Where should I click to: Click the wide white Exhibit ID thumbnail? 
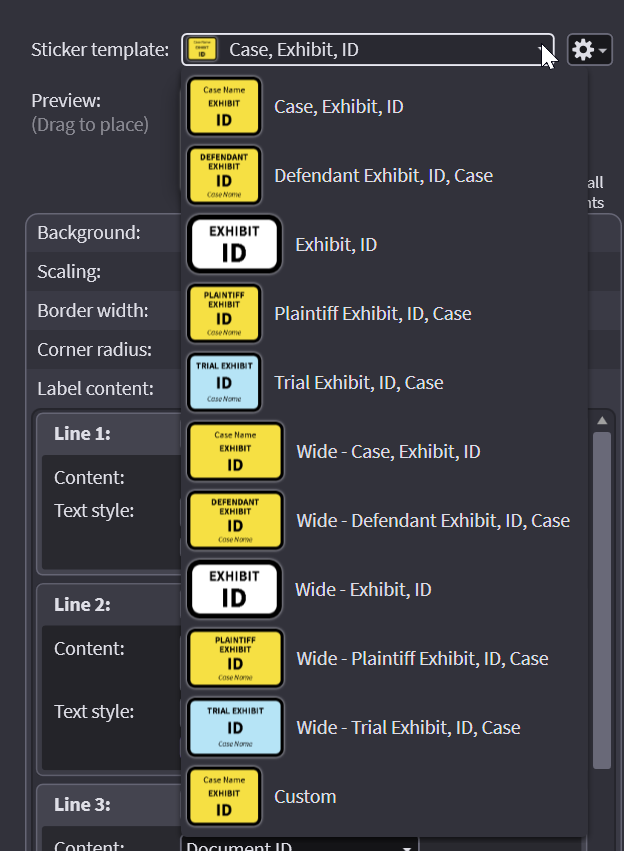tap(234, 589)
